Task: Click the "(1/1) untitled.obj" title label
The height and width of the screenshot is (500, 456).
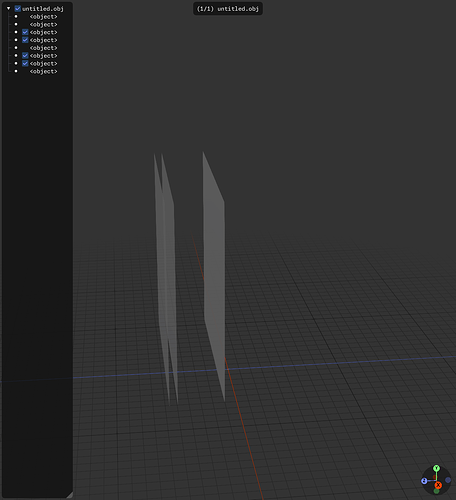Action: click(x=228, y=9)
